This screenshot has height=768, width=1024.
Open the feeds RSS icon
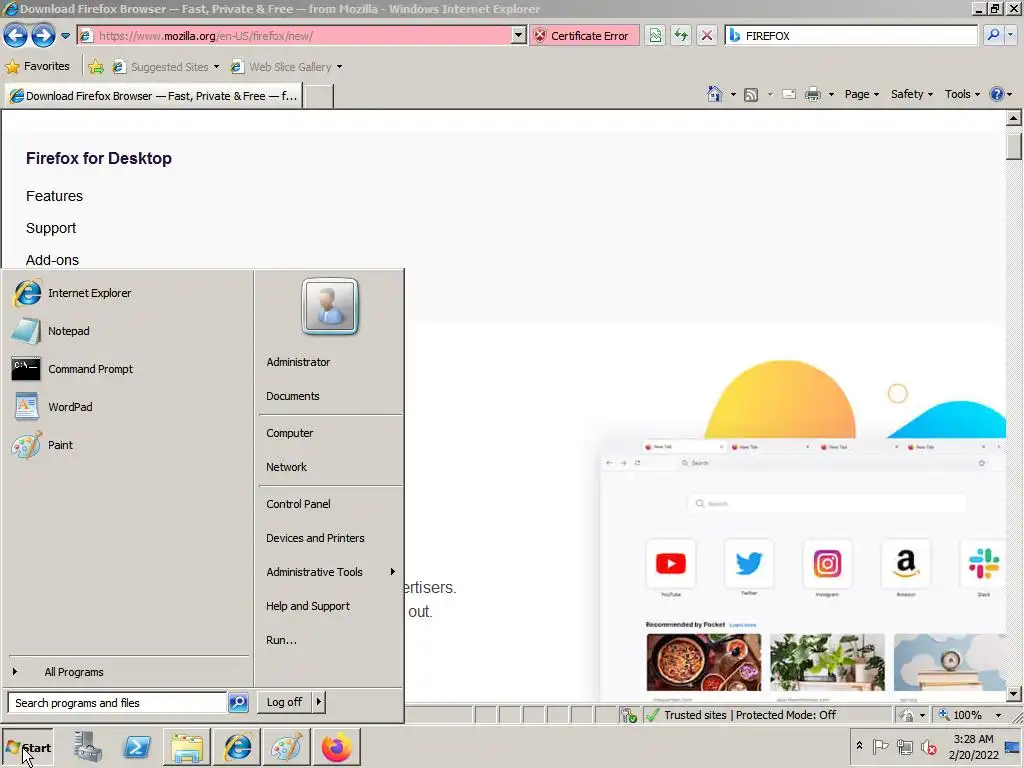click(x=751, y=95)
